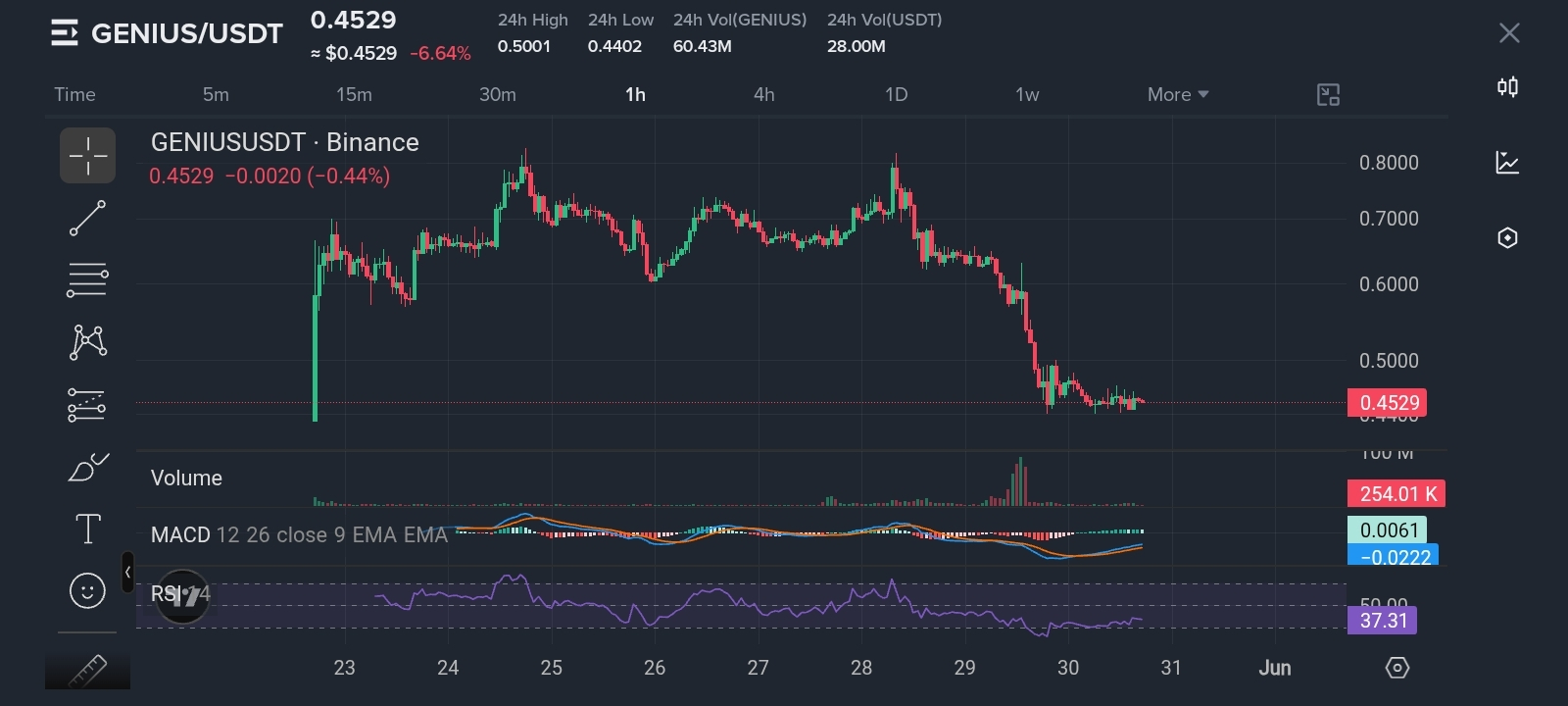The image size is (1568, 706).
Task: Open the forecasting and measurement tool
Action: tap(87, 404)
